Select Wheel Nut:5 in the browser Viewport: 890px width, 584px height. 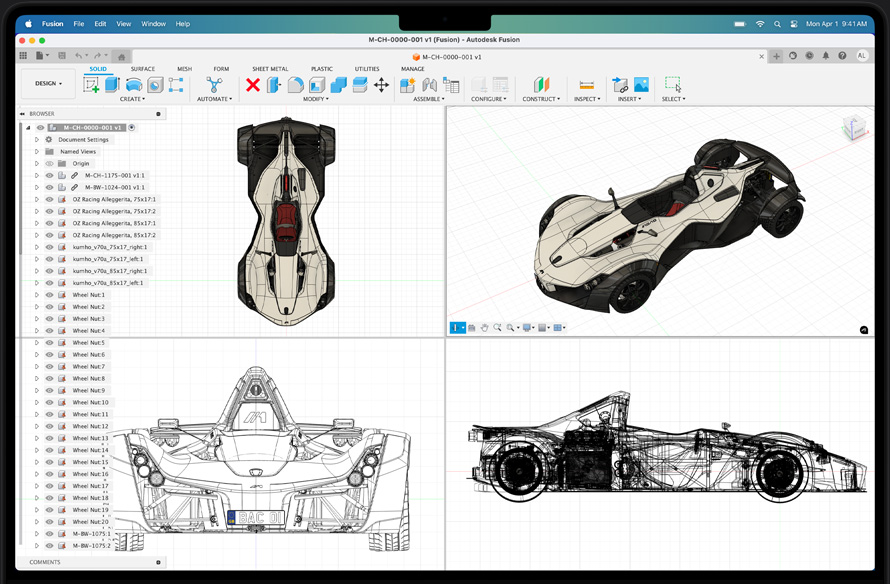(x=90, y=342)
